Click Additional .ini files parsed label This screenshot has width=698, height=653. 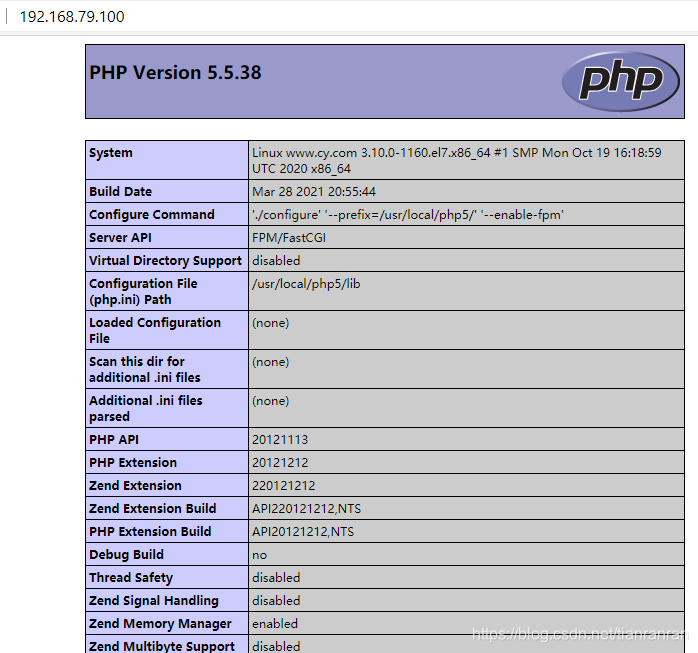coord(146,409)
